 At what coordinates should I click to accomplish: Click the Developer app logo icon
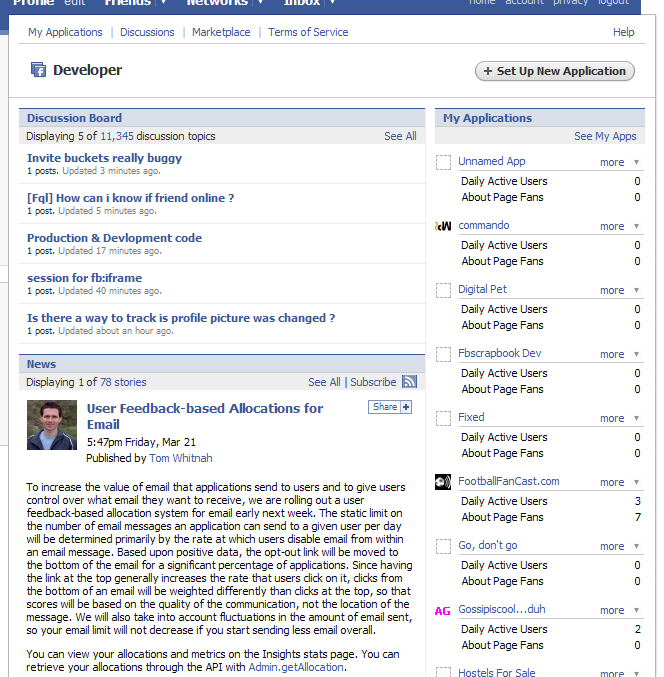click(38, 70)
